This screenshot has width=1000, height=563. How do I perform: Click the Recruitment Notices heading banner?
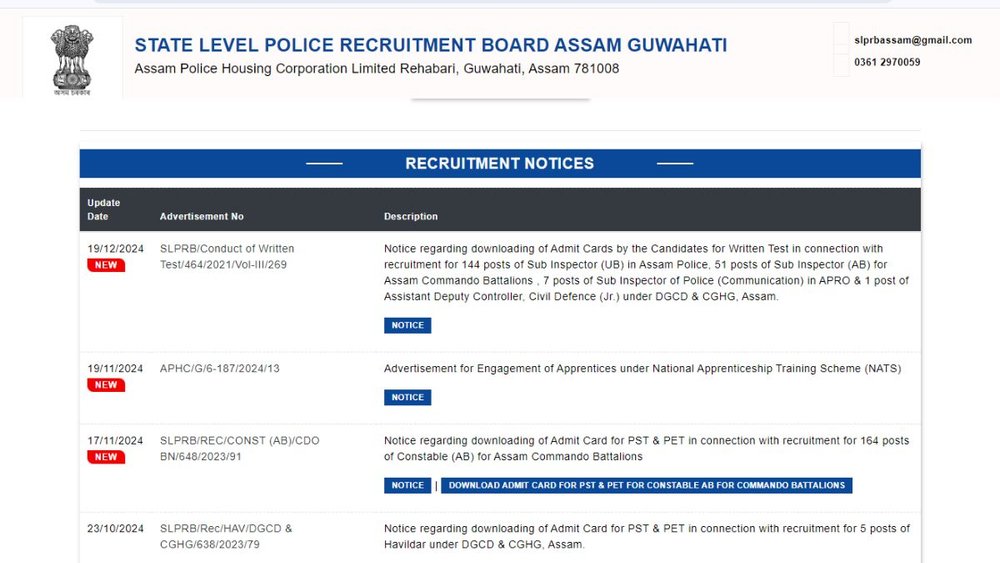499,163
